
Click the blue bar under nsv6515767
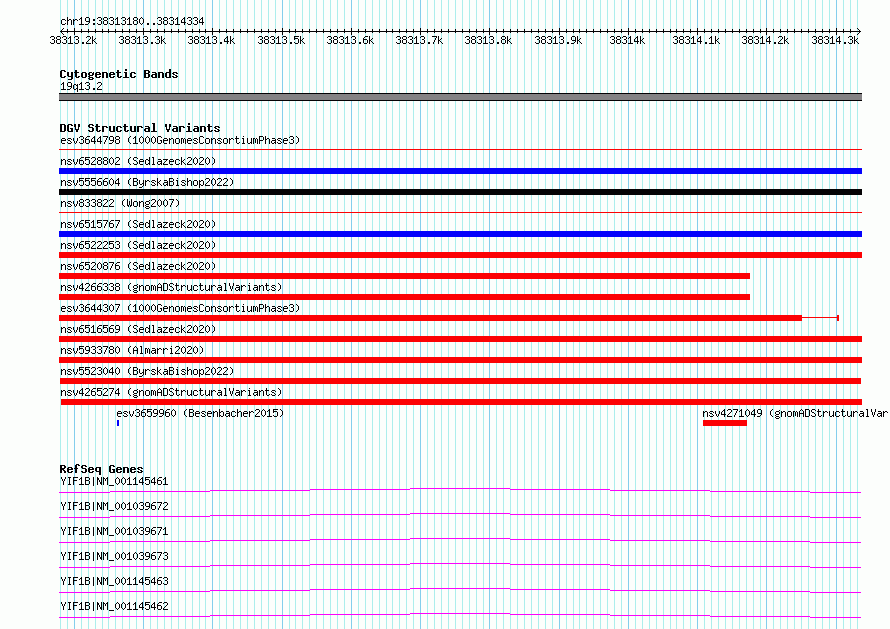(460, 234)
